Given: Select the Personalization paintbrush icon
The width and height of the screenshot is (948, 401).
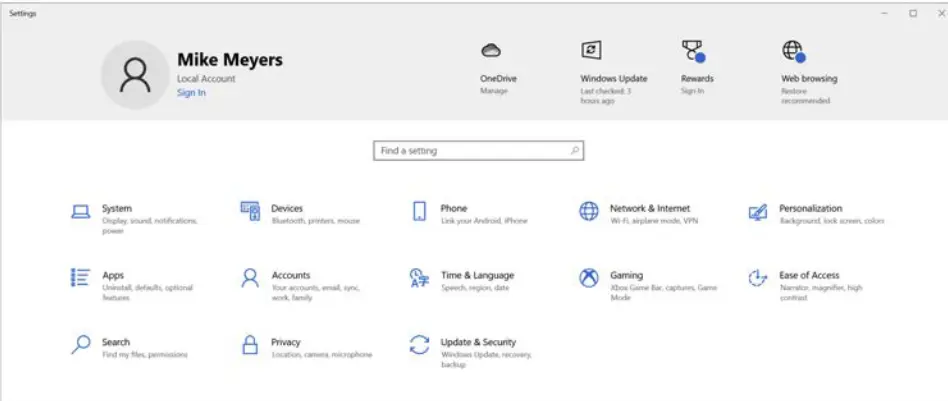Looking at the screenshot, I should (x=758, y=212).
